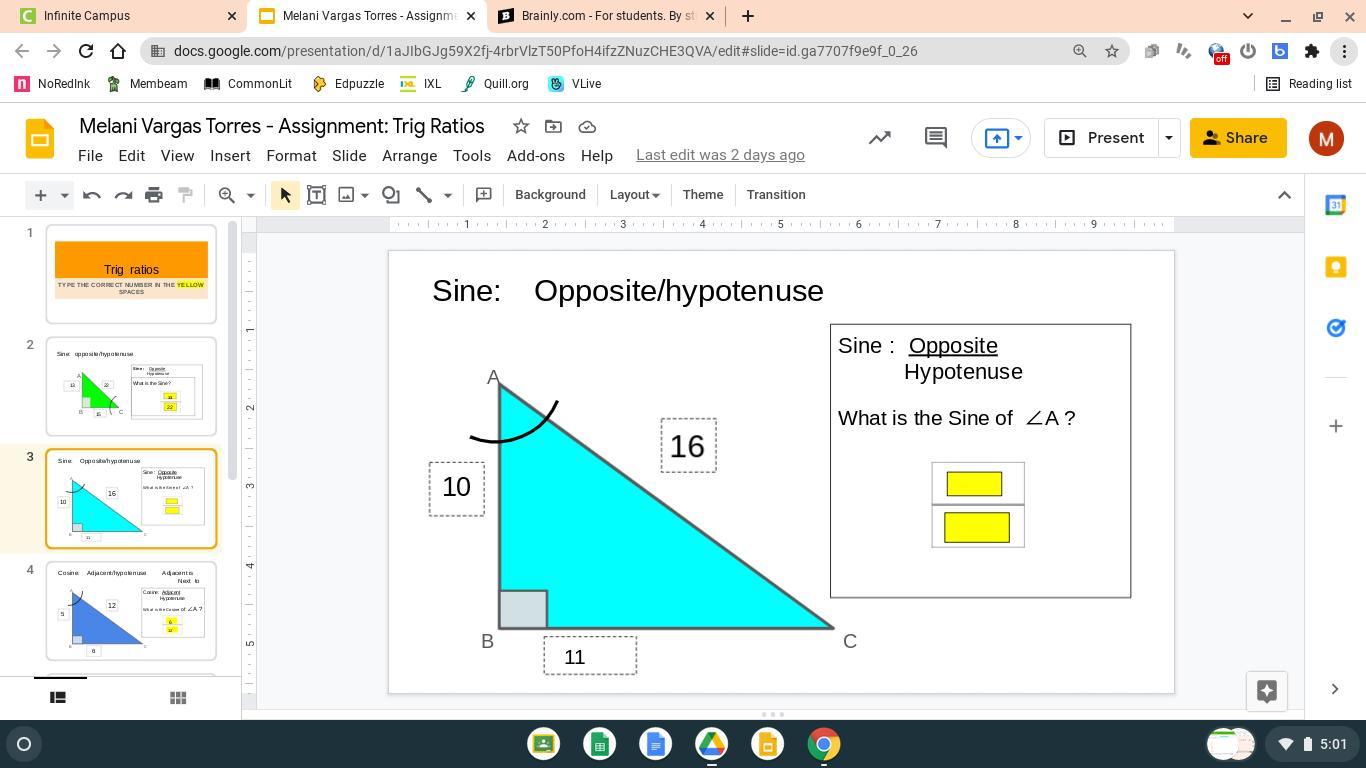1366x768 pixels.
Task: Open Google Calendar in the side panel
Action: click(1335, 205)
